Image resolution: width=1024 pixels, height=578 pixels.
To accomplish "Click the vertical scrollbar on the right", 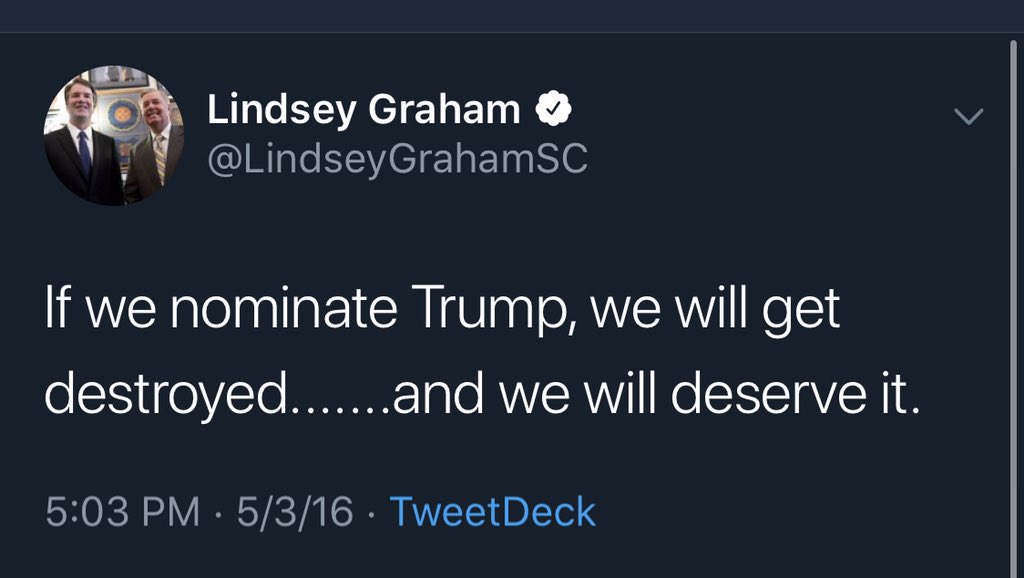I will (x=1013, y=307).
